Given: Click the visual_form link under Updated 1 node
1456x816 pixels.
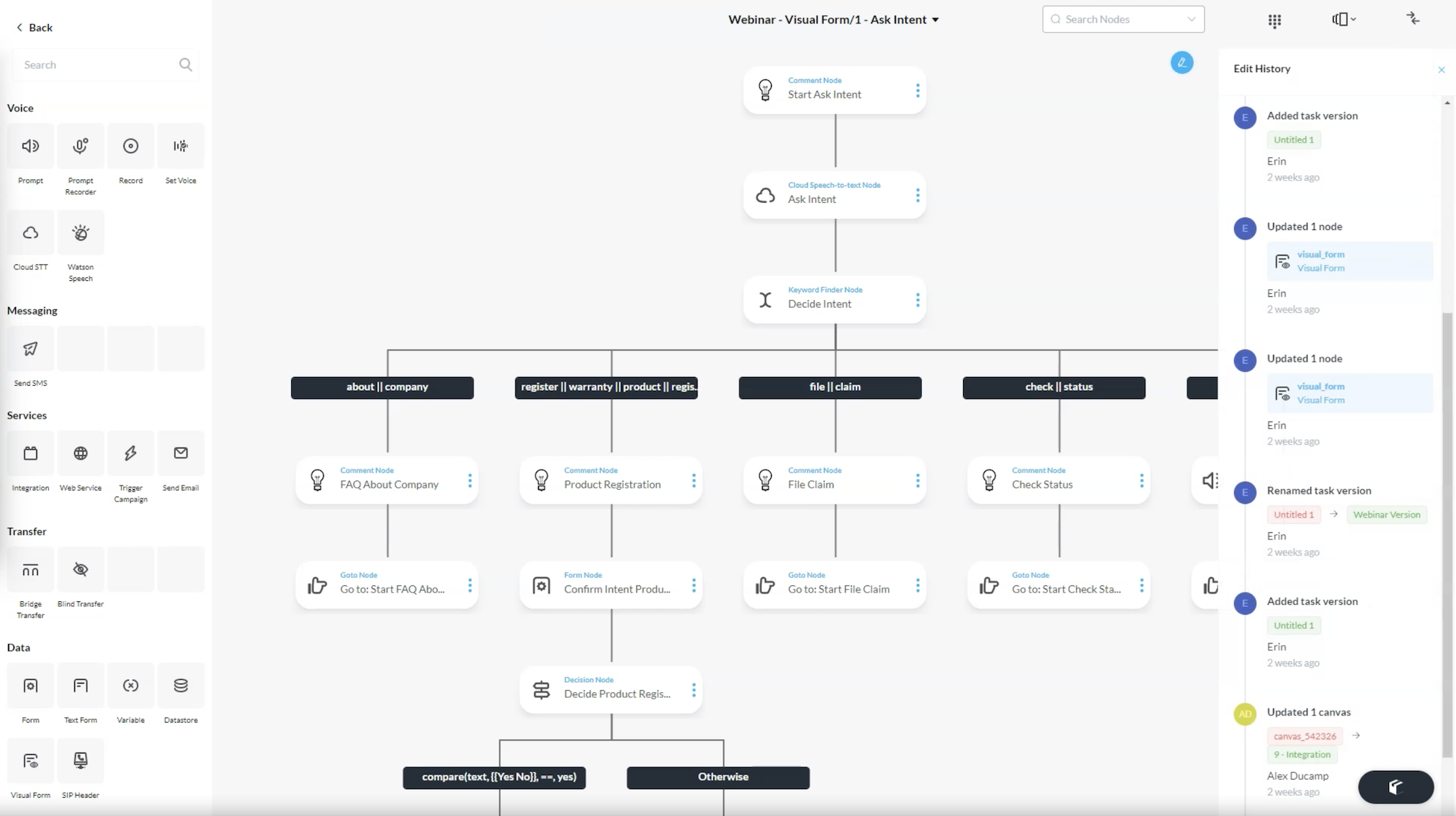Looking at the screenshot, I should coord(1321,253).
